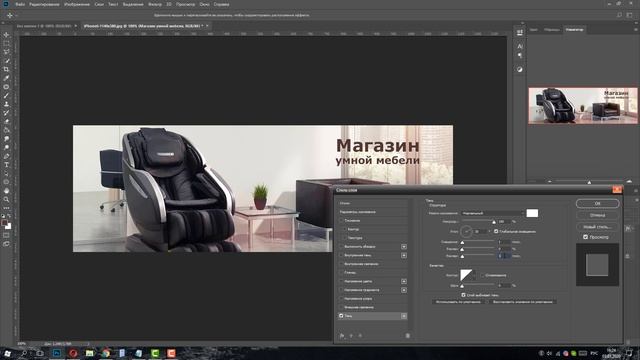The width and height of the screenshot is (640, 360).
Task: Select the Zoom magnifier tool
Action: click(6, 200)
